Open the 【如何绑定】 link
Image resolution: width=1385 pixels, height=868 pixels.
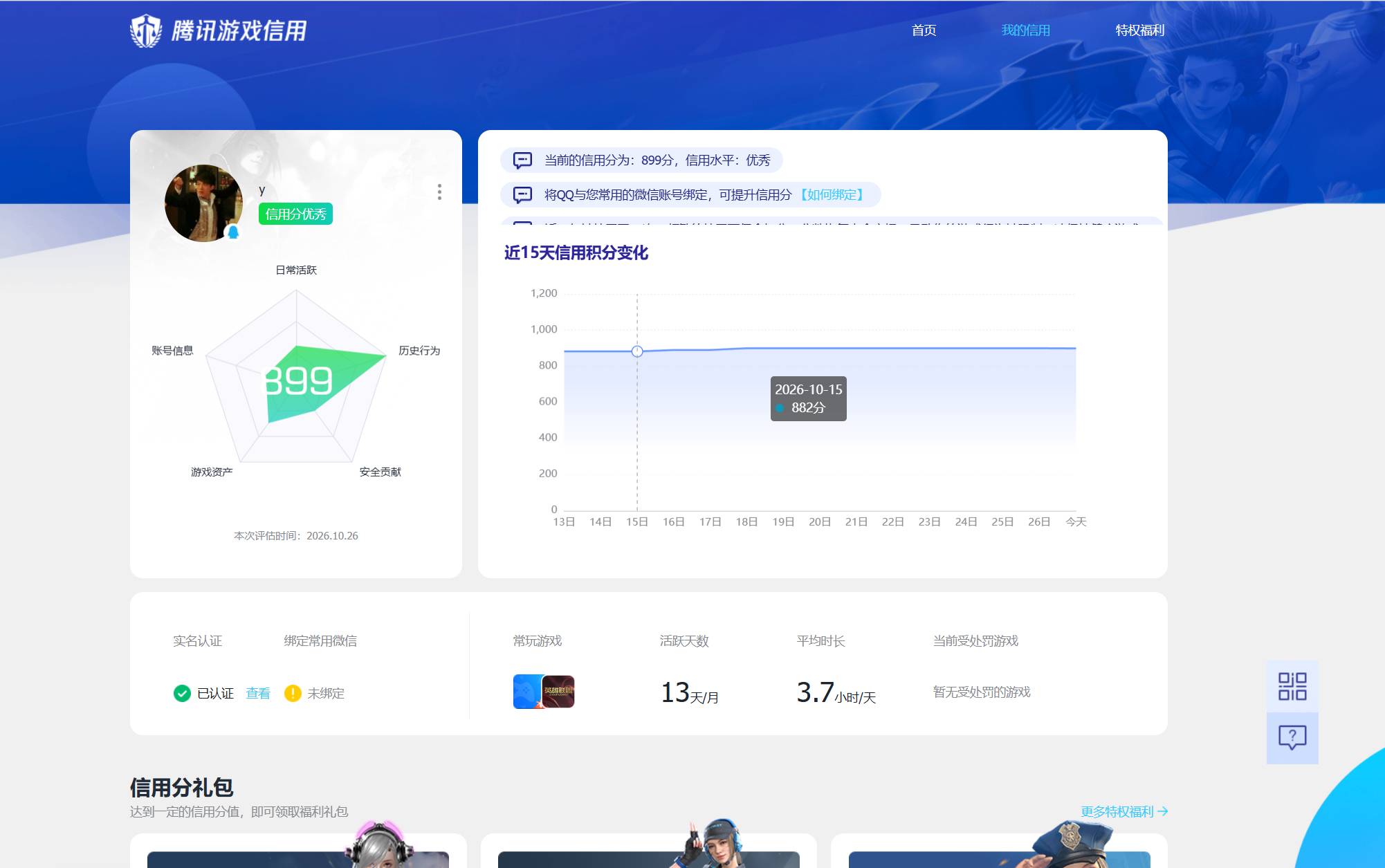pyautogui.click(x=832, y=195)
